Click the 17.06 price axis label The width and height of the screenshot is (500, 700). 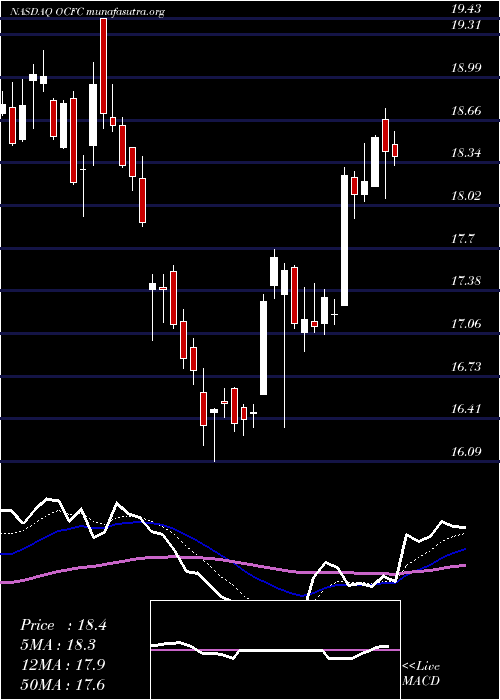pos(466,324)
